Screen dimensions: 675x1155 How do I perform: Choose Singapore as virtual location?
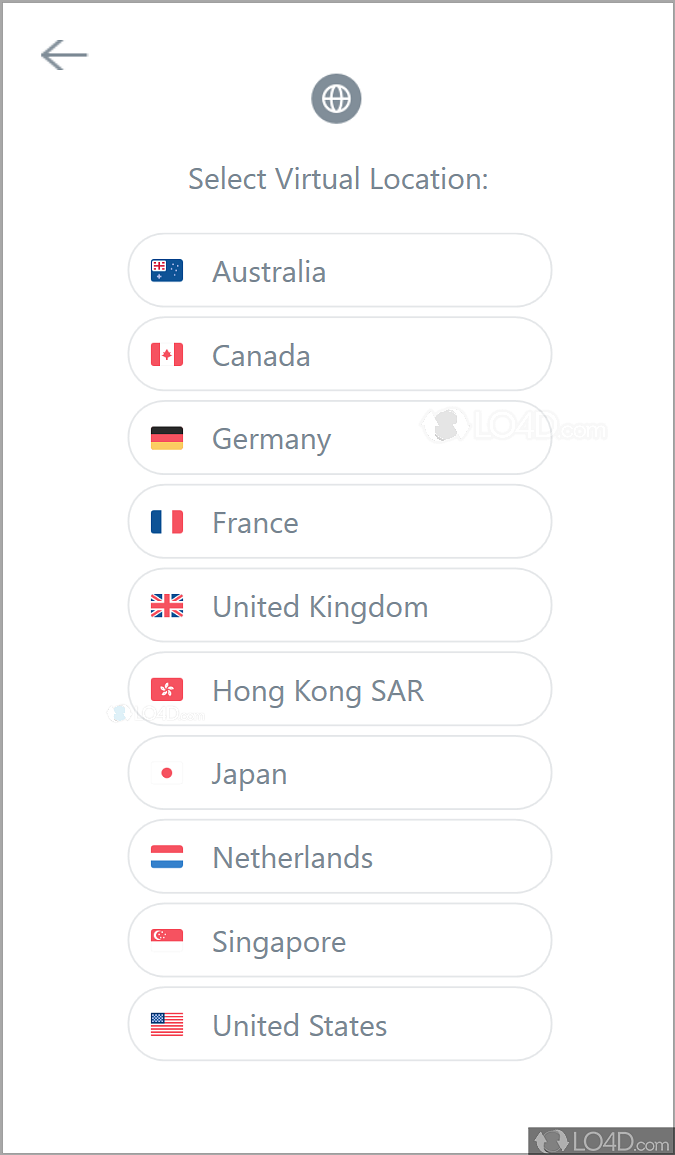(340, 942)
